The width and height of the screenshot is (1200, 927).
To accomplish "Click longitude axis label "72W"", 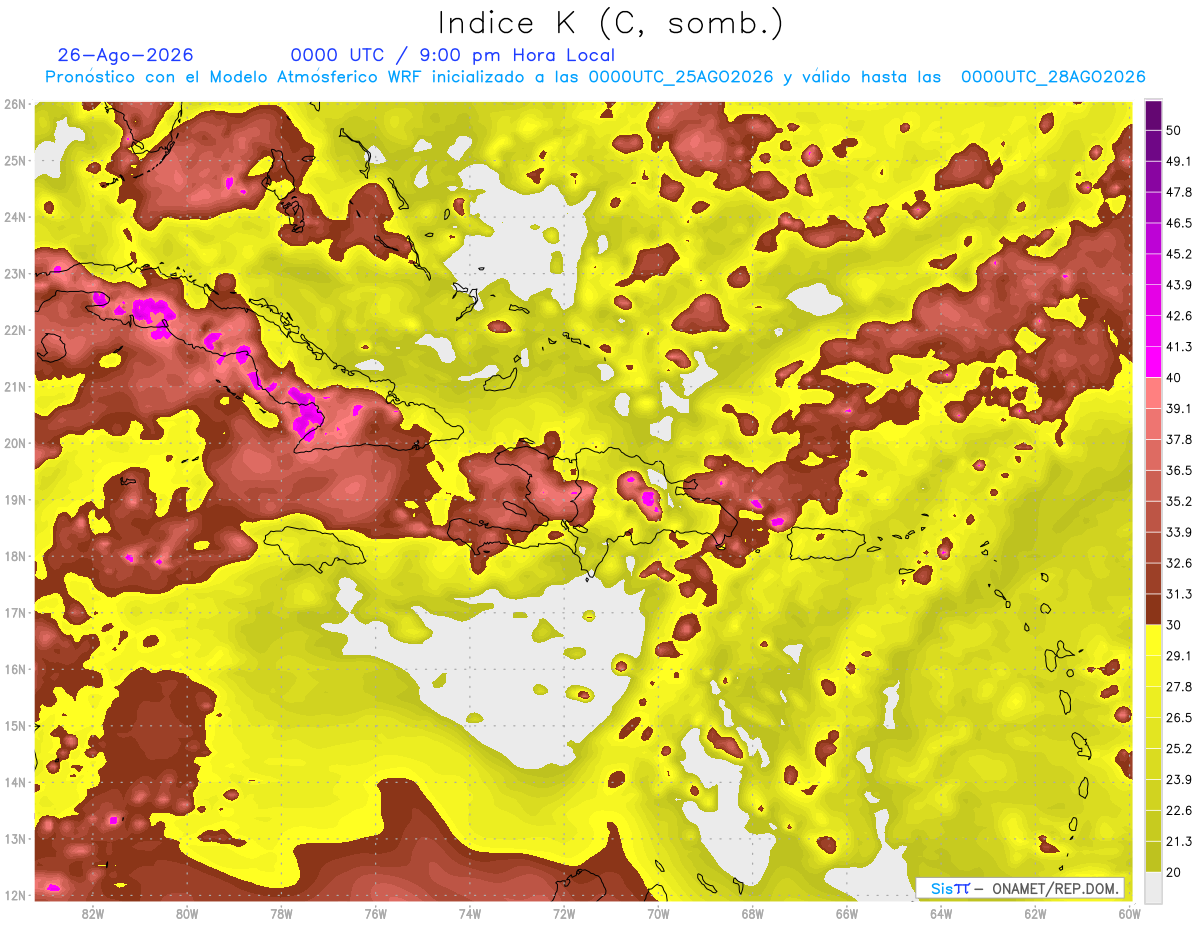I will [x=564, y=913].
